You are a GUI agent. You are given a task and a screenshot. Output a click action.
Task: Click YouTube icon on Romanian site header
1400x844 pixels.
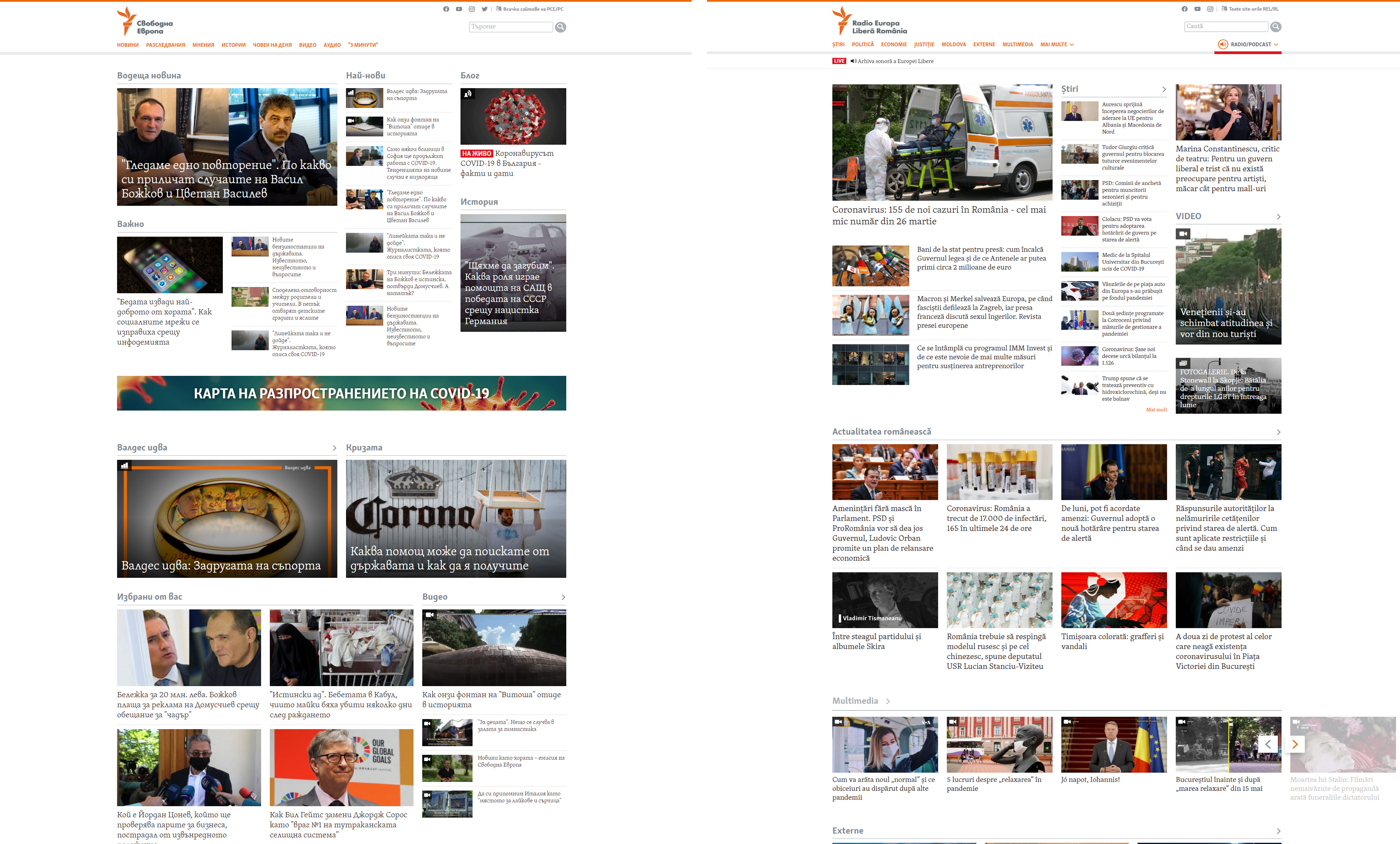click(1197, 9)
